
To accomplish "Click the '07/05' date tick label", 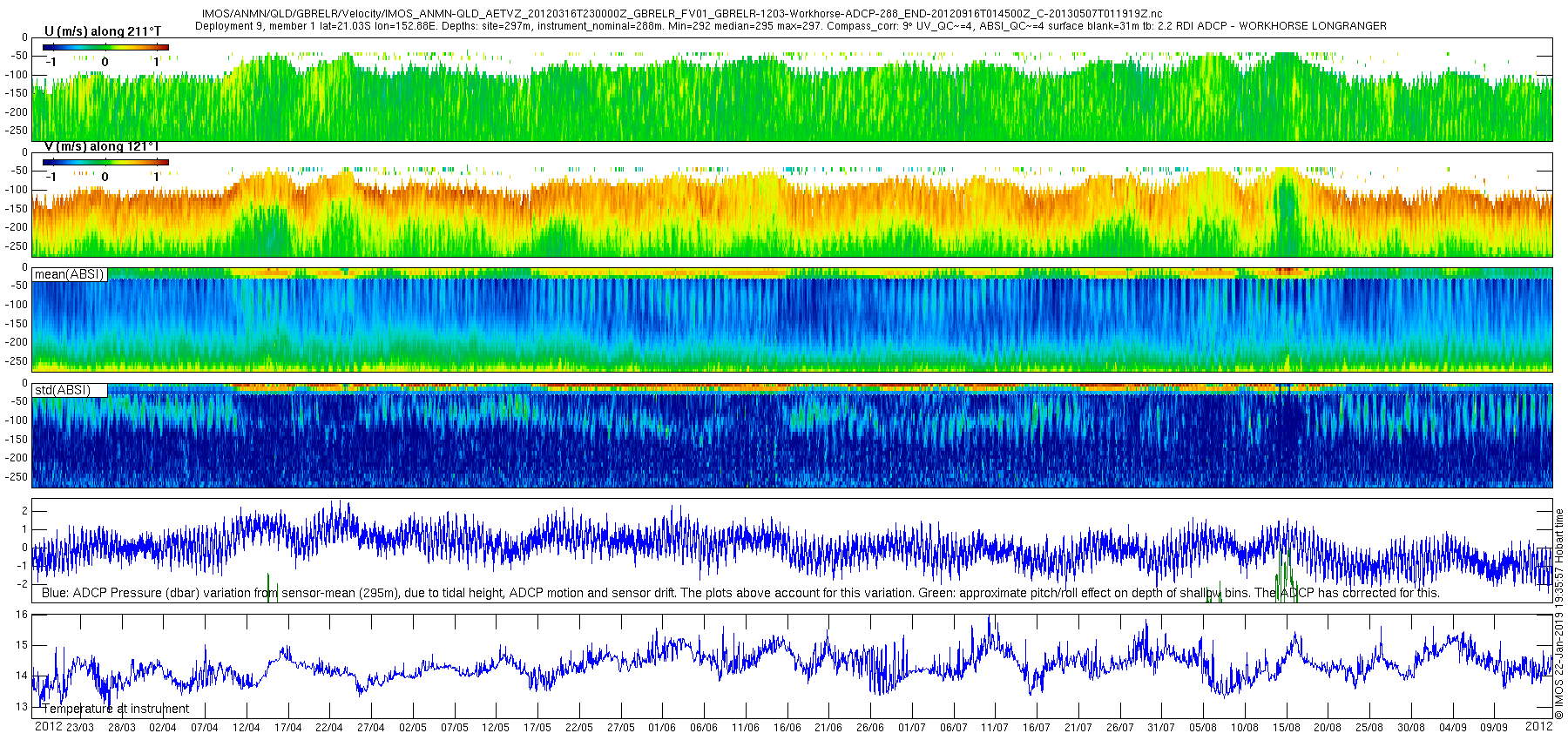I will (x=455, y=728).
